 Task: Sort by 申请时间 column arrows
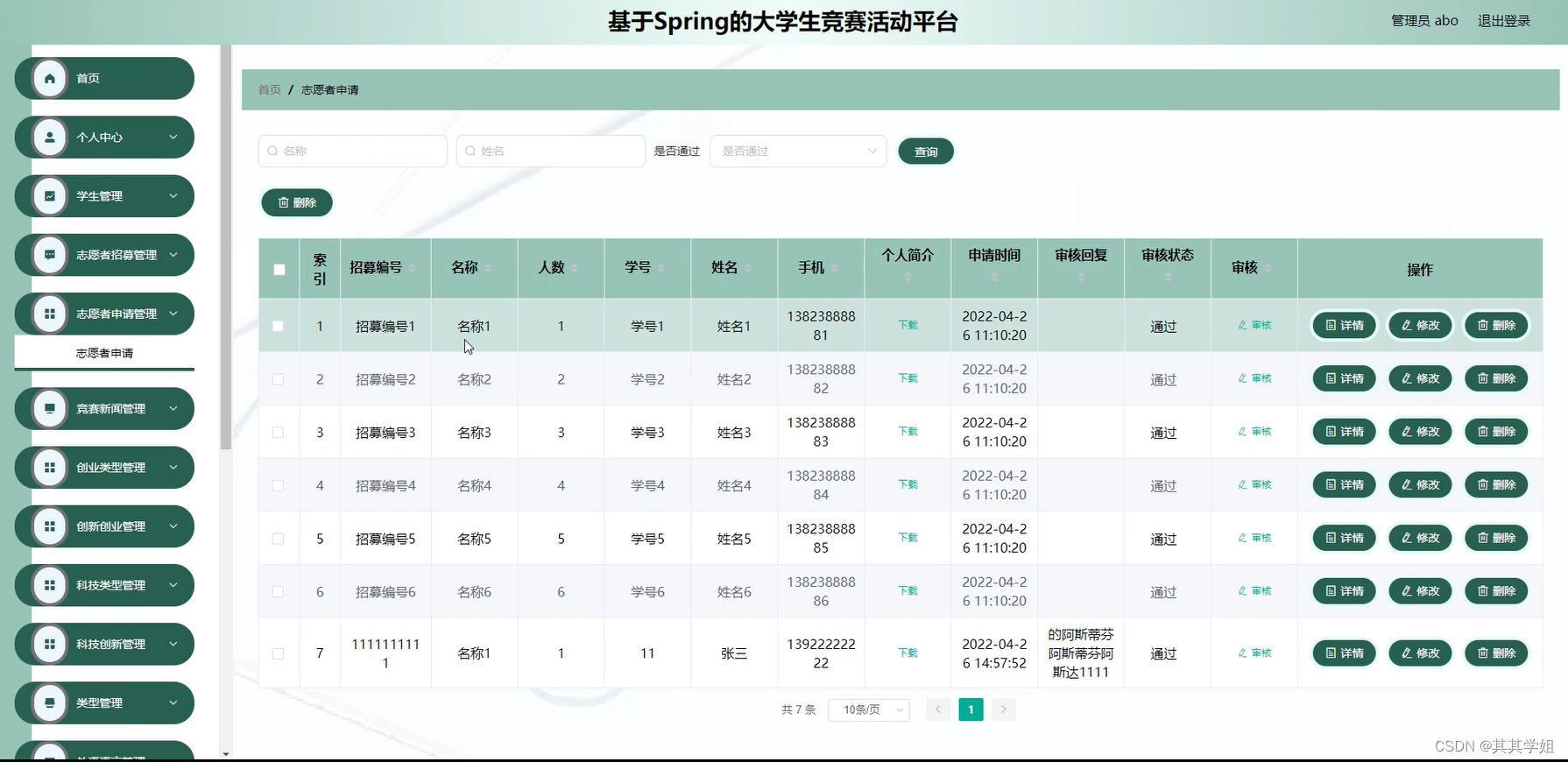click(994, 278)
